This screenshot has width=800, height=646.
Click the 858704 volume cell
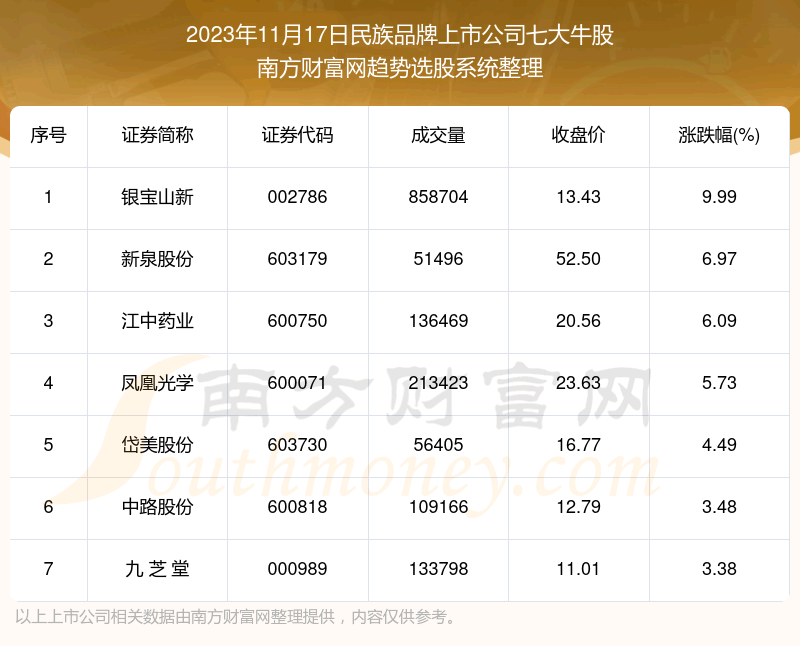point(438,197)
